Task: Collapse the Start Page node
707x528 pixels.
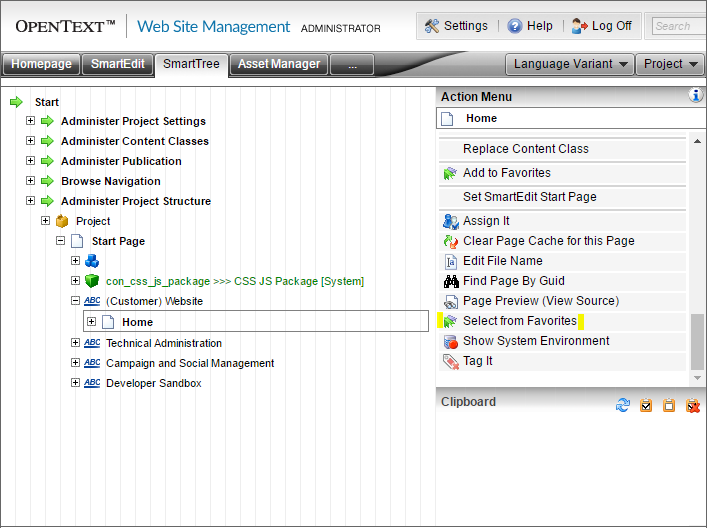Action: (x=60, y=241)
